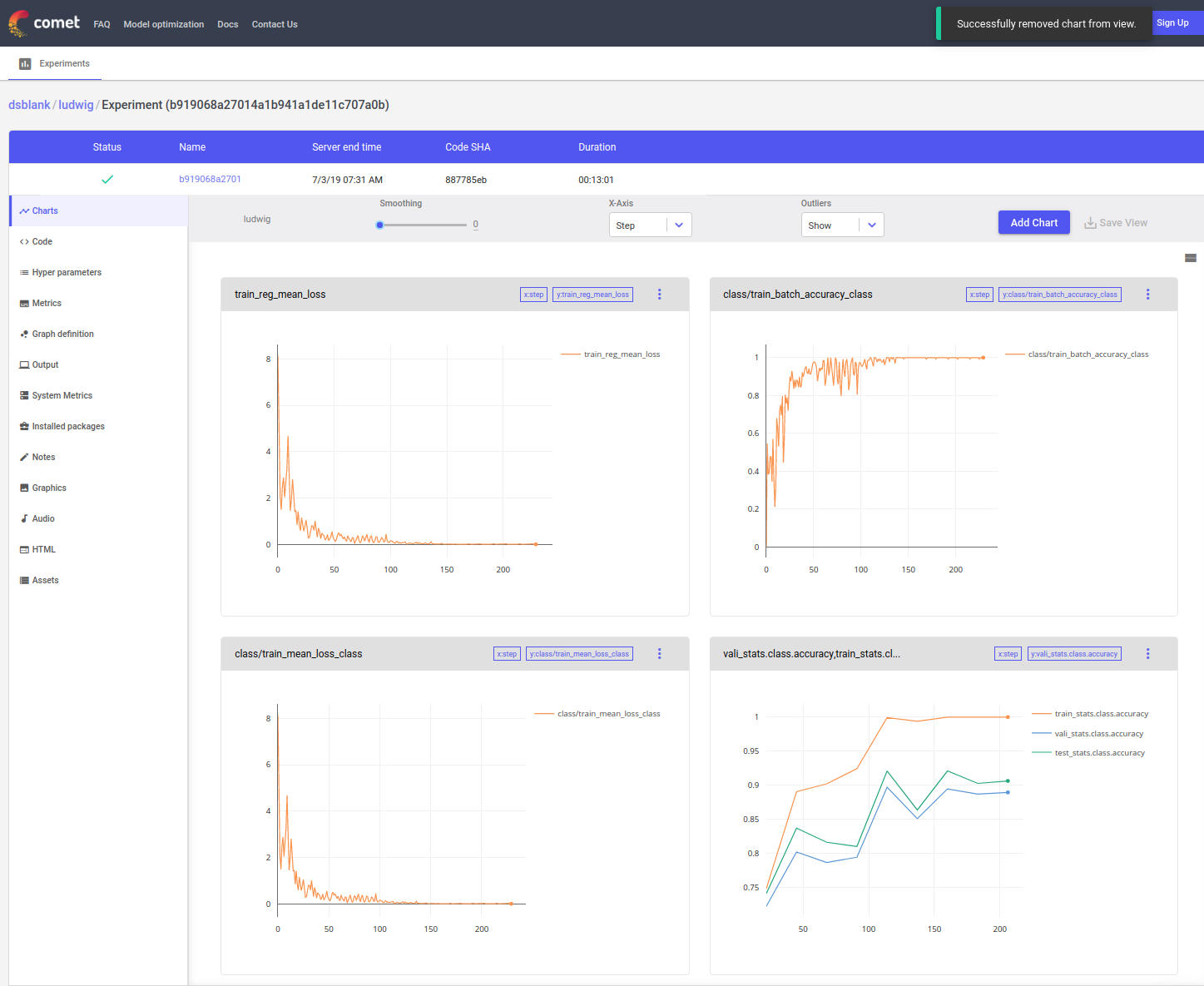
Task: Click the layout toggle icon above charts
Action: 1190,258
